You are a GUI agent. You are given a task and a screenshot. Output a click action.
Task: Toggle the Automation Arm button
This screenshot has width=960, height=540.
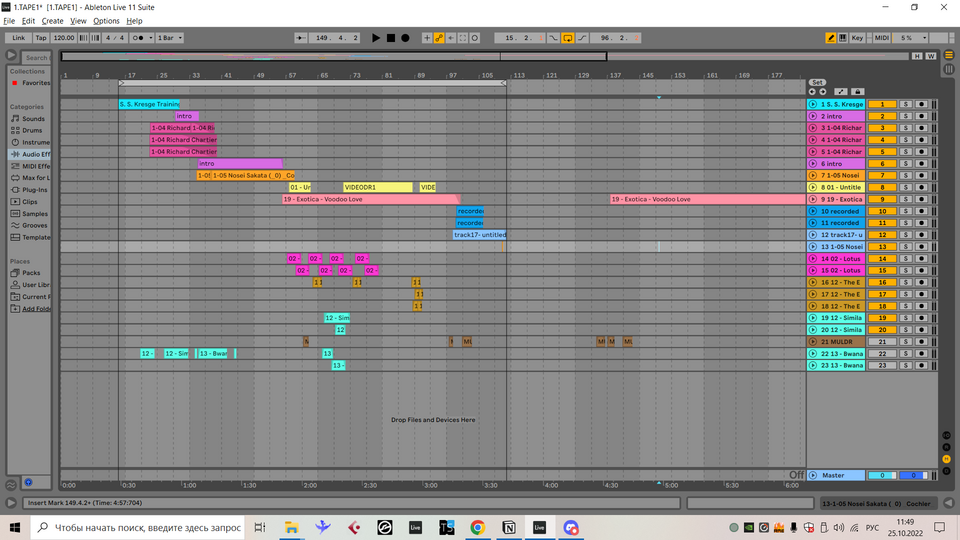pyautogui.click(x=438, y=38)
